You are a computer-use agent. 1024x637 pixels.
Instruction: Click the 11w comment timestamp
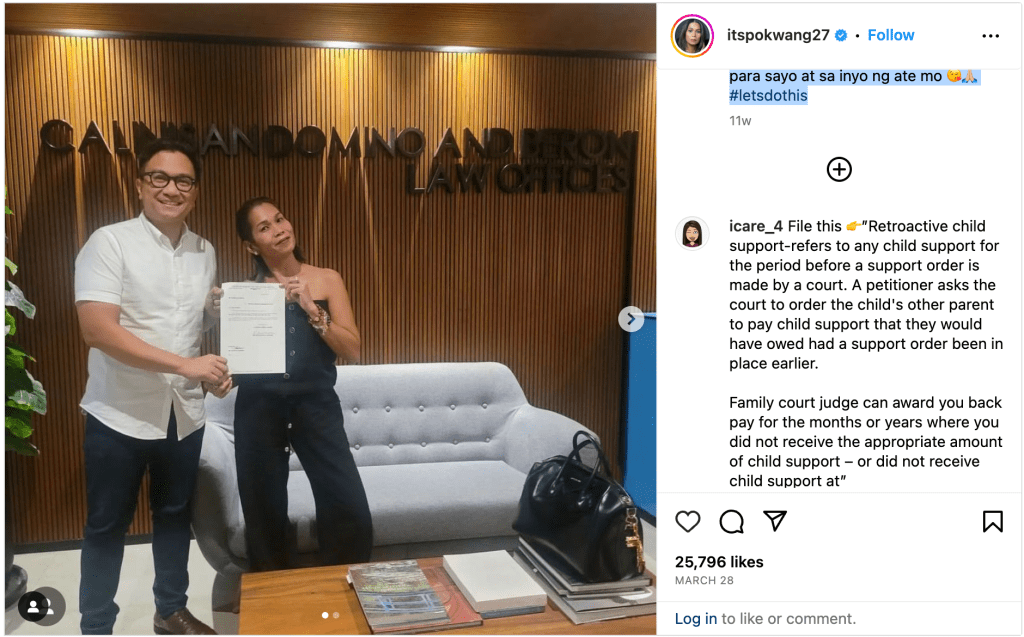click(x=740, y=121)
